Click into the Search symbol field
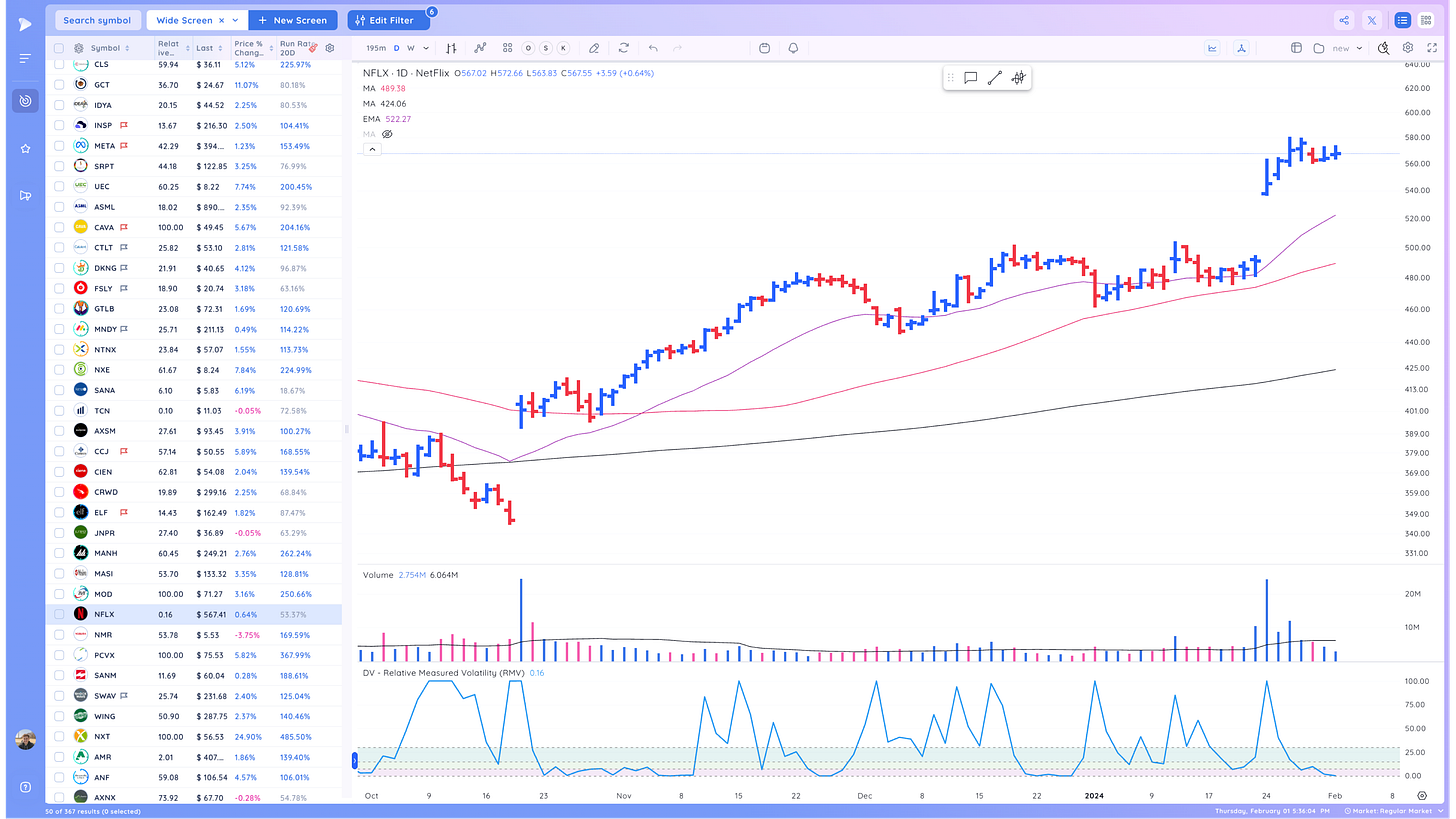The height and width of the screenshot is (819, 1456). coord(97,20)
